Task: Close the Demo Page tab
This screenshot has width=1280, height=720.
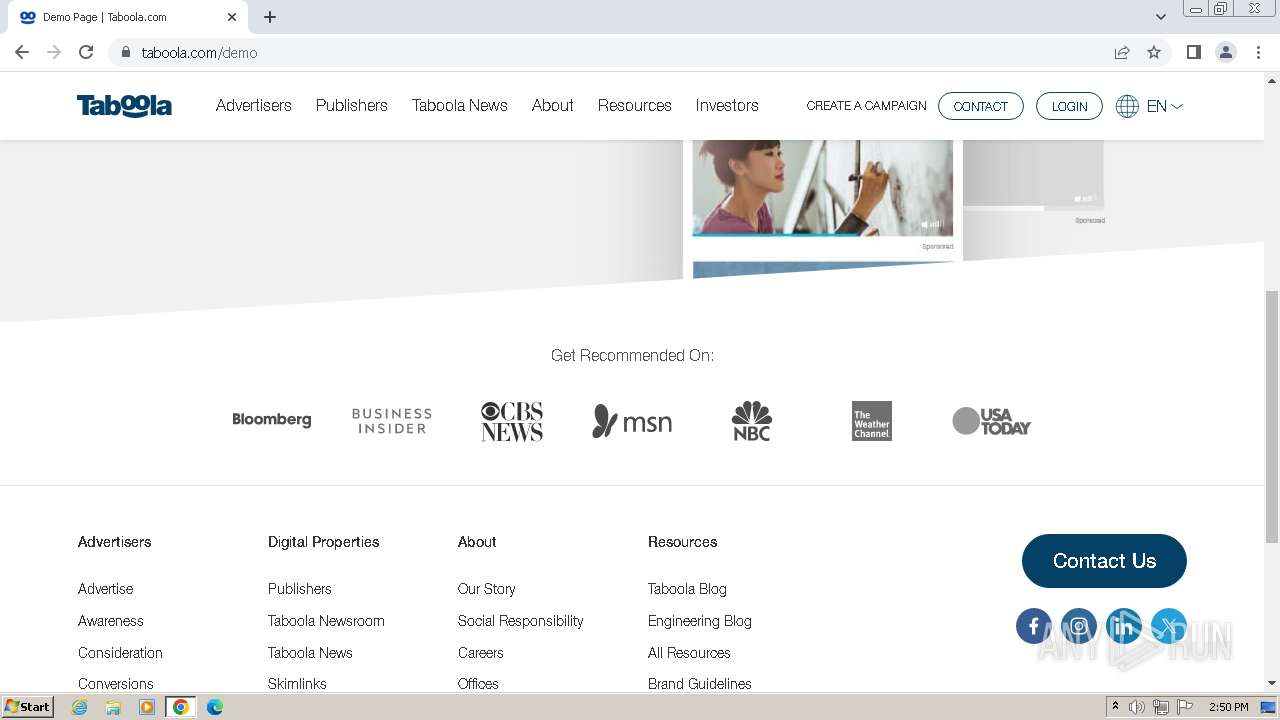Action: [232, 17]
